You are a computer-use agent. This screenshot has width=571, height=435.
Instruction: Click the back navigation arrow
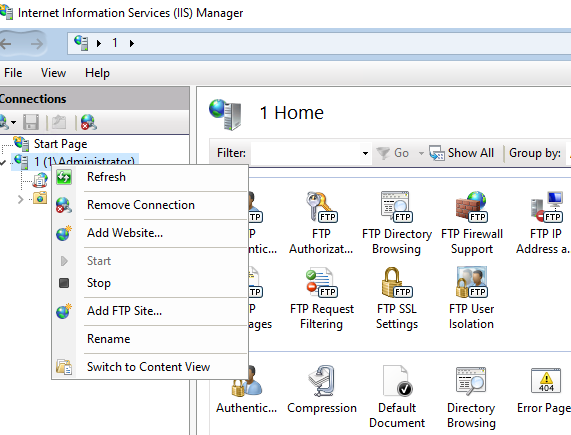point(6,44)
